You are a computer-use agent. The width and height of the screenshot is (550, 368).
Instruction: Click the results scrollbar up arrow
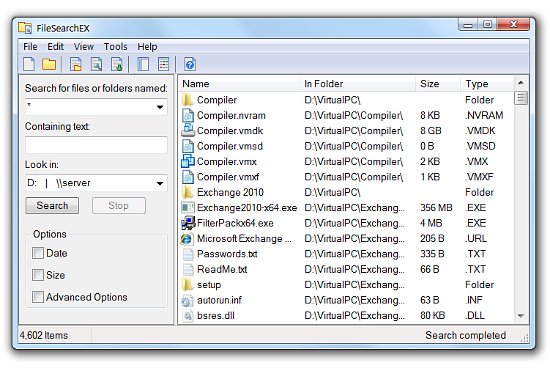[x=521, y=83]
